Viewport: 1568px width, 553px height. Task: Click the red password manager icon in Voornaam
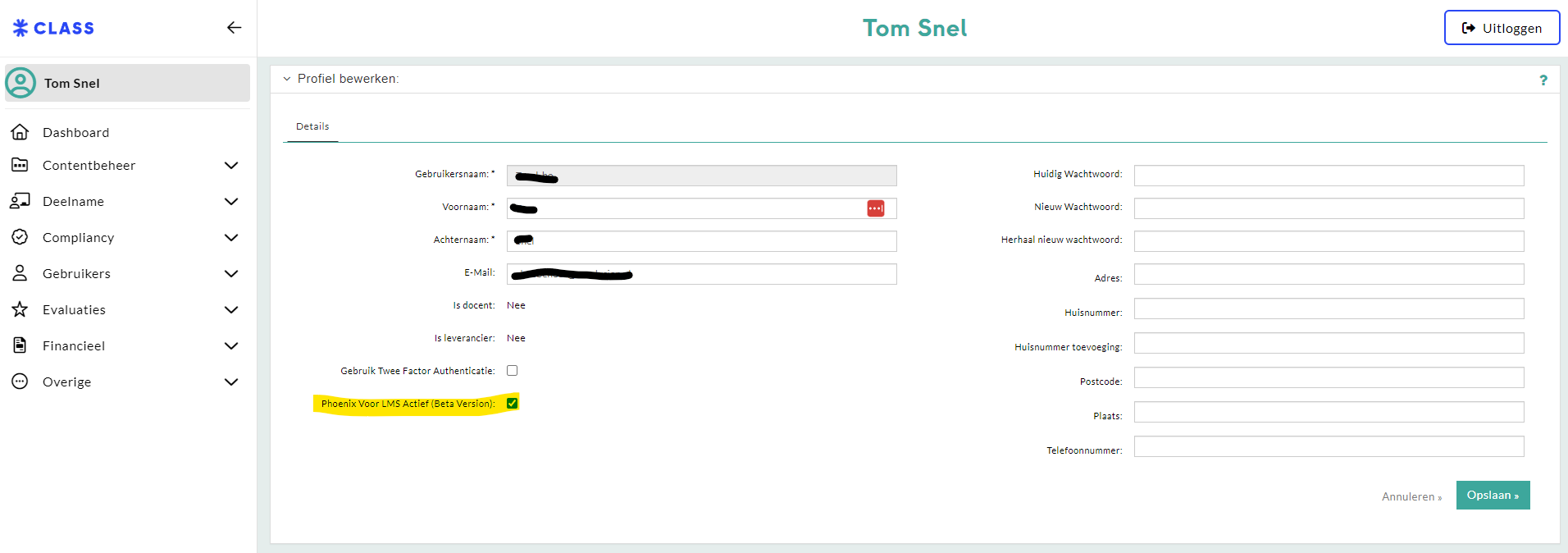(875, 208)
